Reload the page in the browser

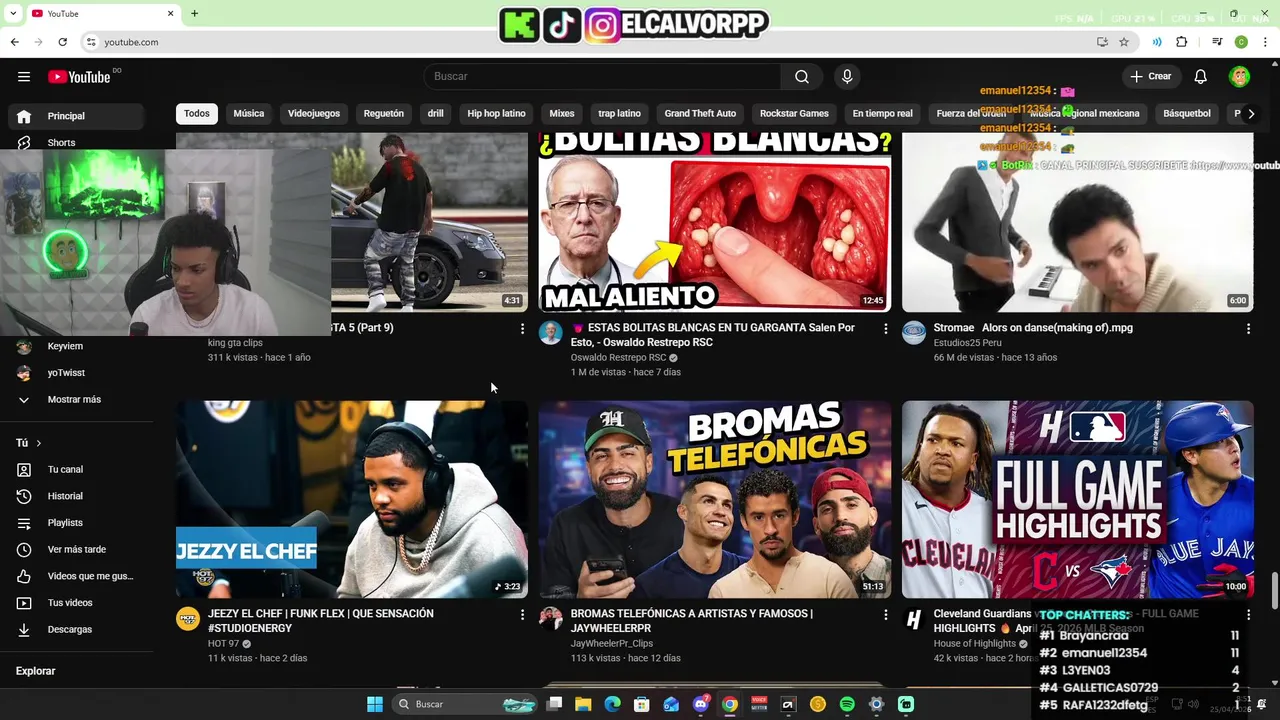click(x=62, y=42)
